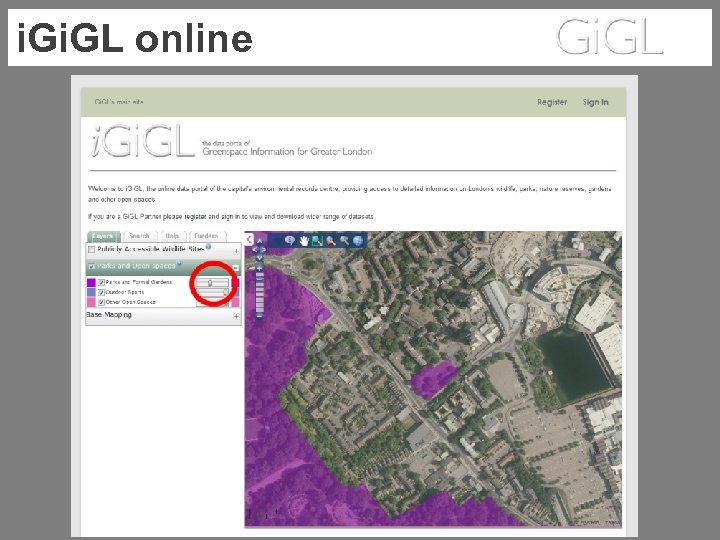720x540 pixels.
Task: Pan the map north with up arrow
Action: click(259, 241)
